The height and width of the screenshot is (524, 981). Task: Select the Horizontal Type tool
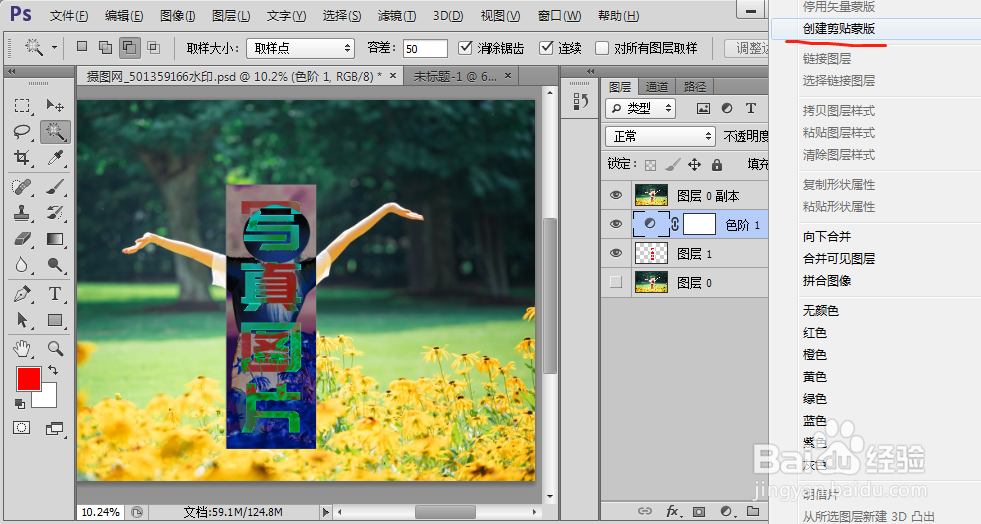[55, 294]
